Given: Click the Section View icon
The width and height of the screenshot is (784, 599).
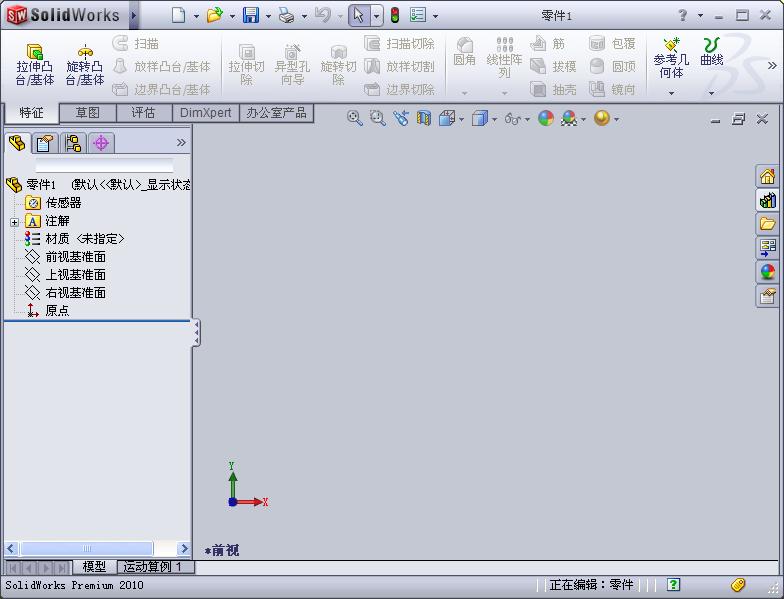Looking at the screenshot, I should coord(424,118).
